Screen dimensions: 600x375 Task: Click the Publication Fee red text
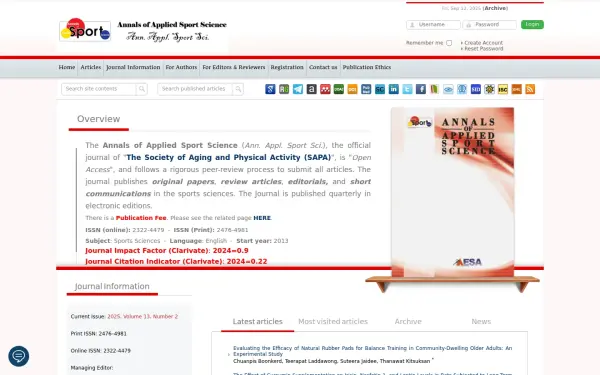click(x=141, y=218)
